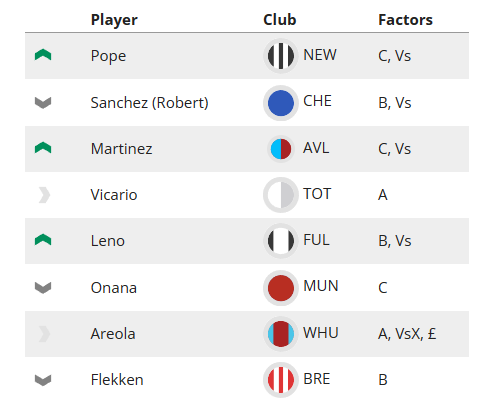Click the Tottenham white club badge
The image size is (483, 407).
point(281,195)
